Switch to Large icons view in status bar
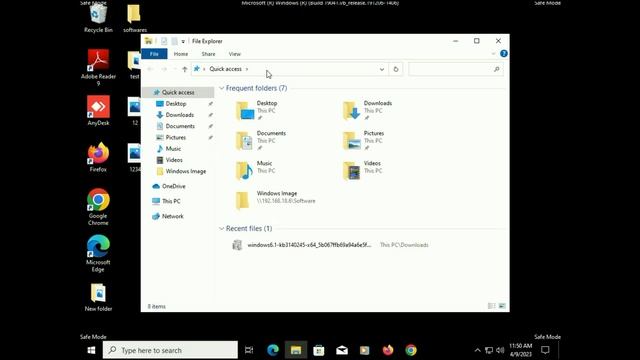 coord(502,306)
